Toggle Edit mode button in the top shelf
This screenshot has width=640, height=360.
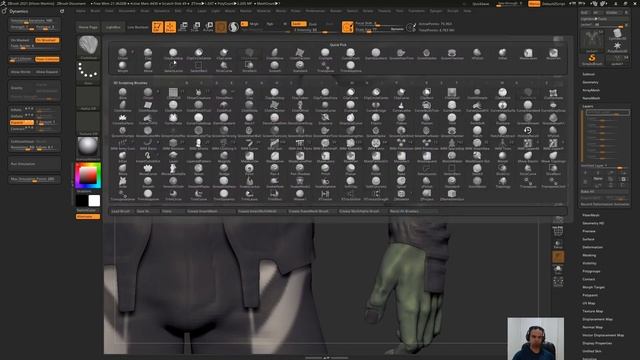(x=158, y=27)
